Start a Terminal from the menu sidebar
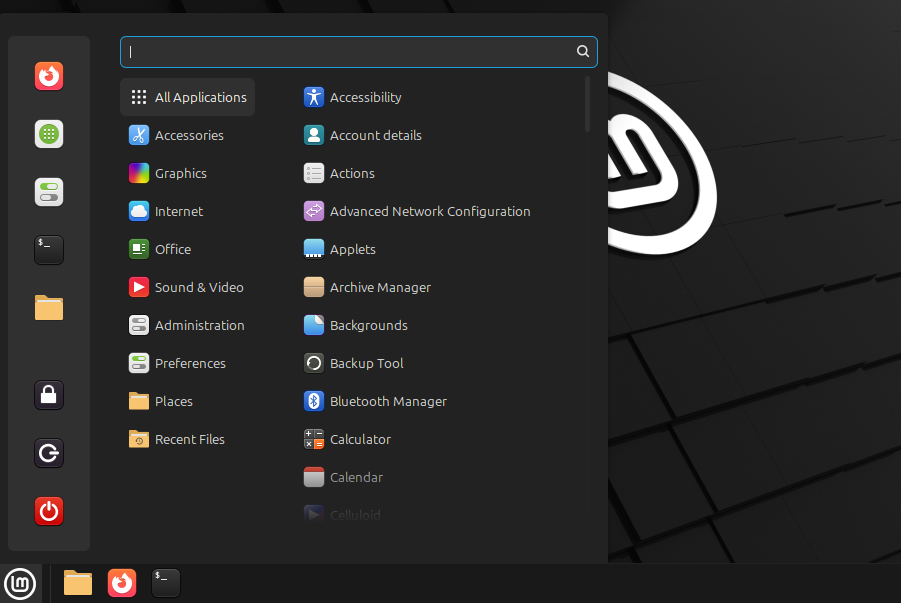The image size is (901, 603). 48,250
